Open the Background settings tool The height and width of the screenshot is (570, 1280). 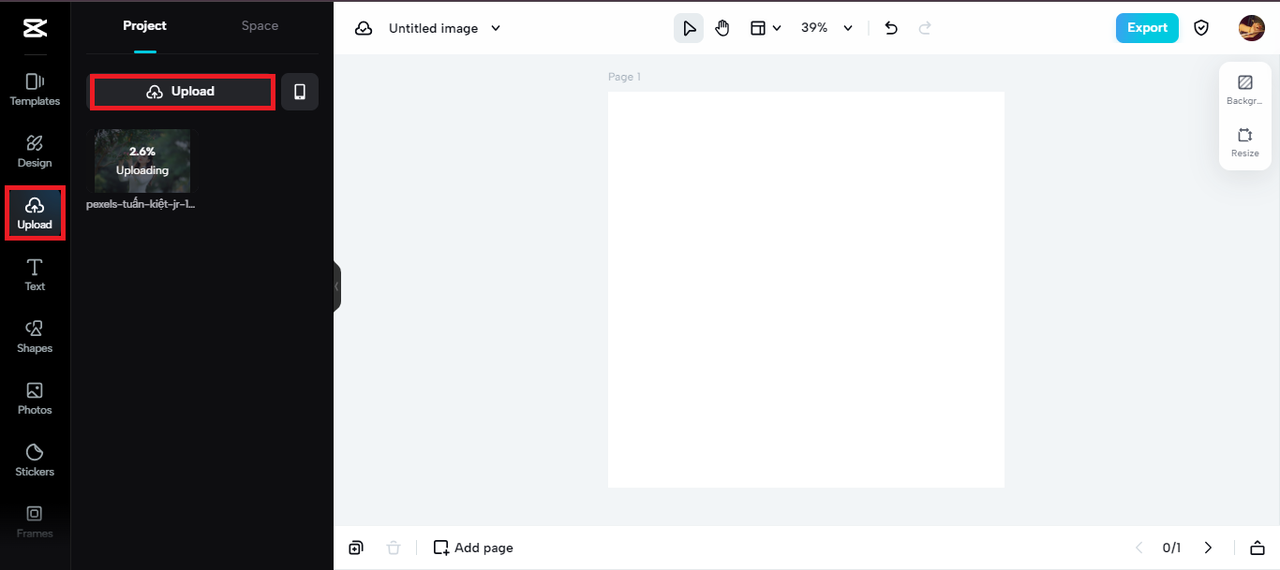[x=1245, y=90]
